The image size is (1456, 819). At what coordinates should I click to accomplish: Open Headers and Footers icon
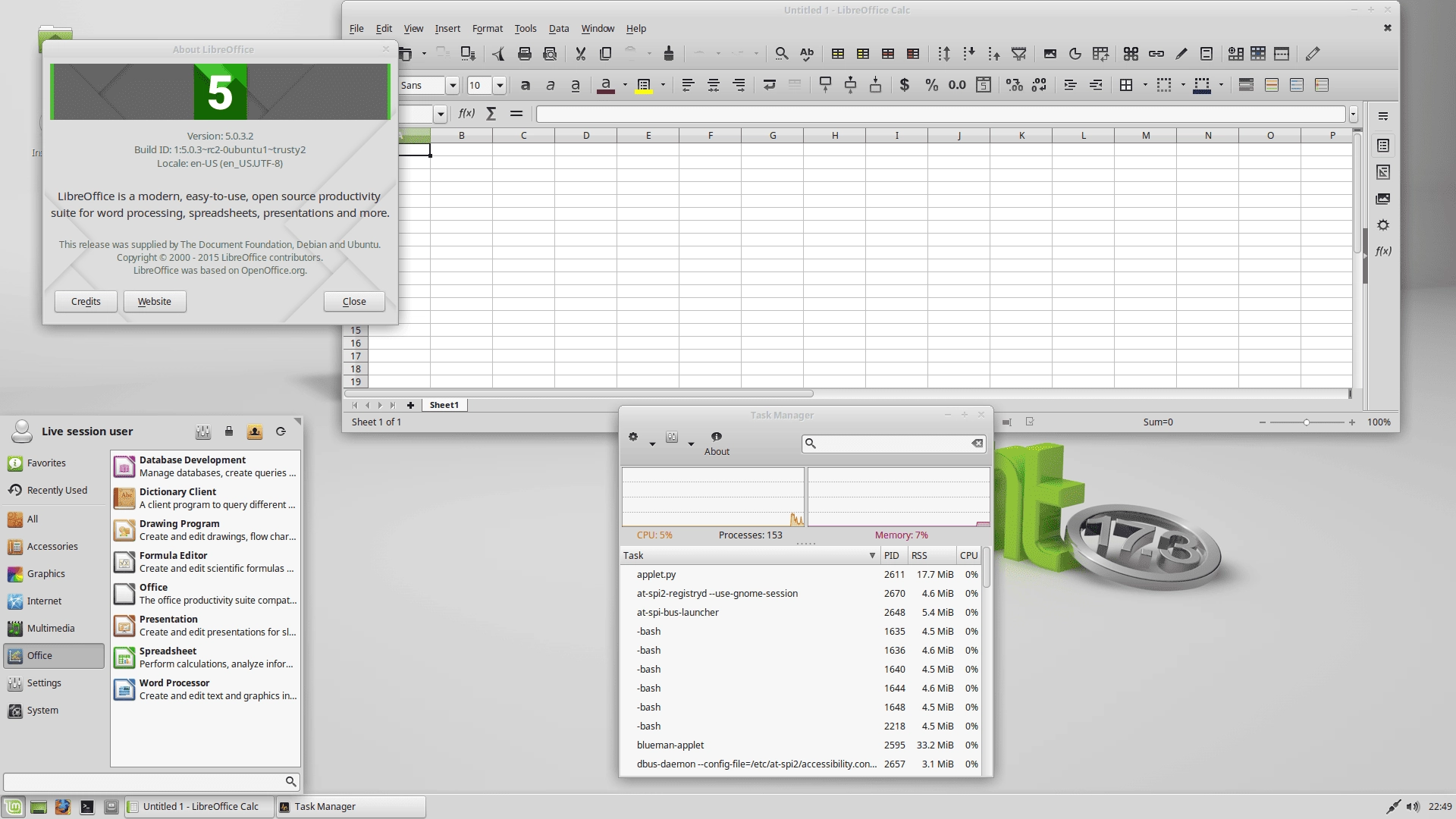pos(1206,54)
